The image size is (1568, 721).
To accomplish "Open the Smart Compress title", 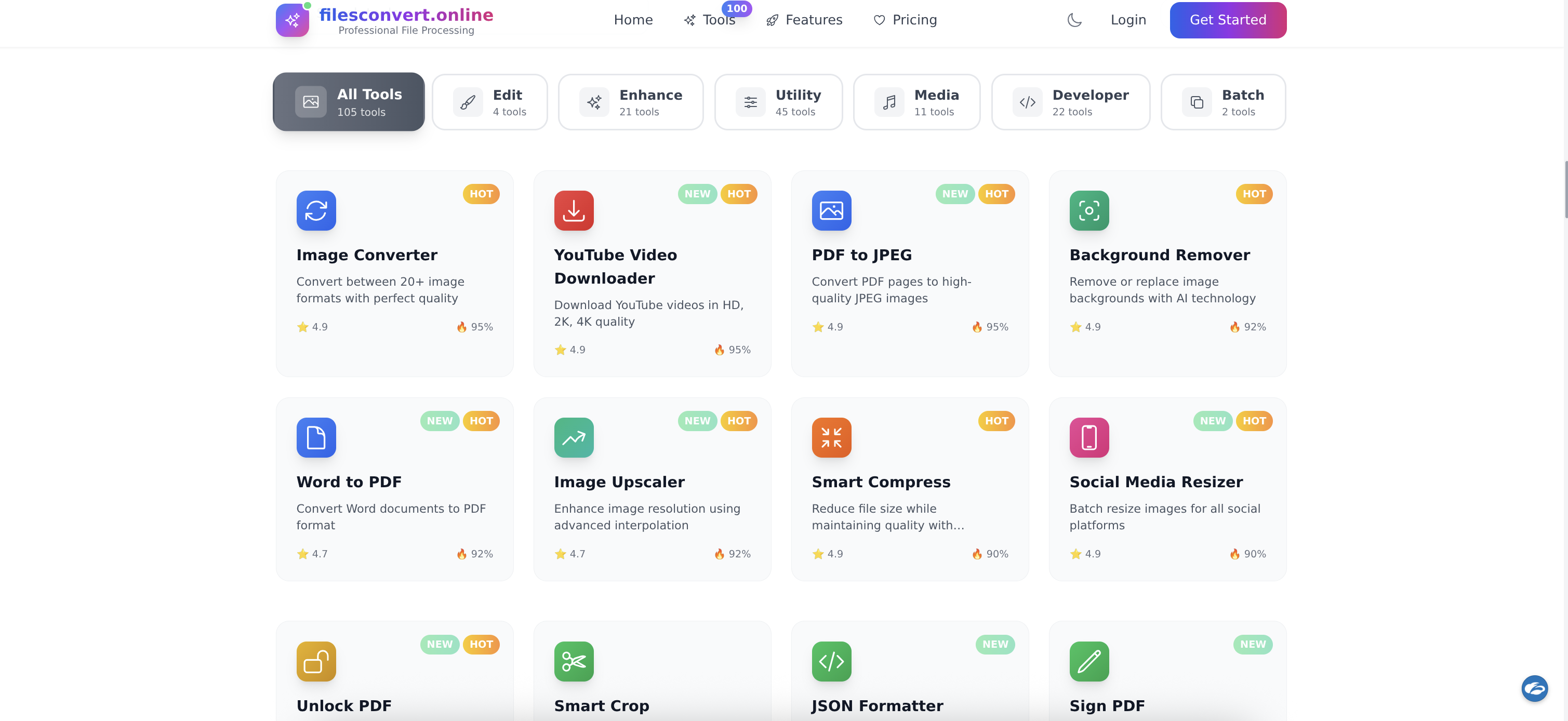I will [x=881, y=482].
